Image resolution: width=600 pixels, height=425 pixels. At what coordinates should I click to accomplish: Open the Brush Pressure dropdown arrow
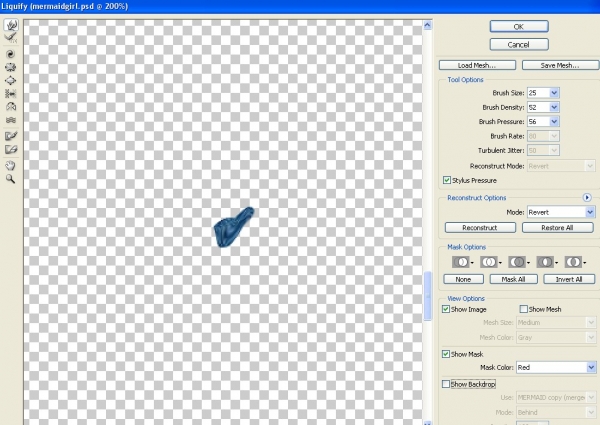[554, 122]
